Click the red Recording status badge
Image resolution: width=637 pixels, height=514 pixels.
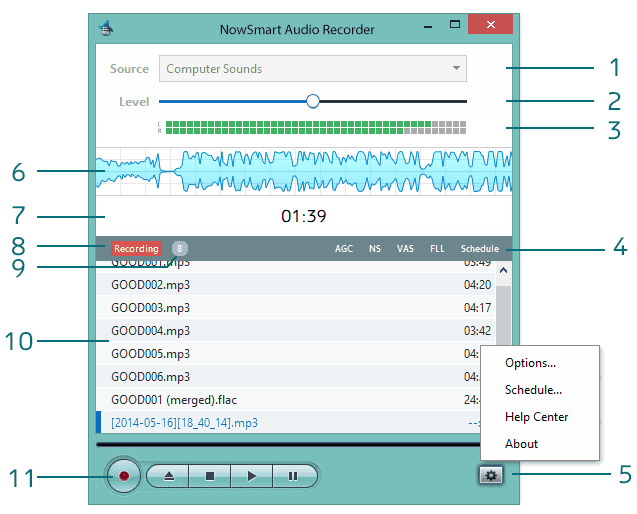click(136, 249)
